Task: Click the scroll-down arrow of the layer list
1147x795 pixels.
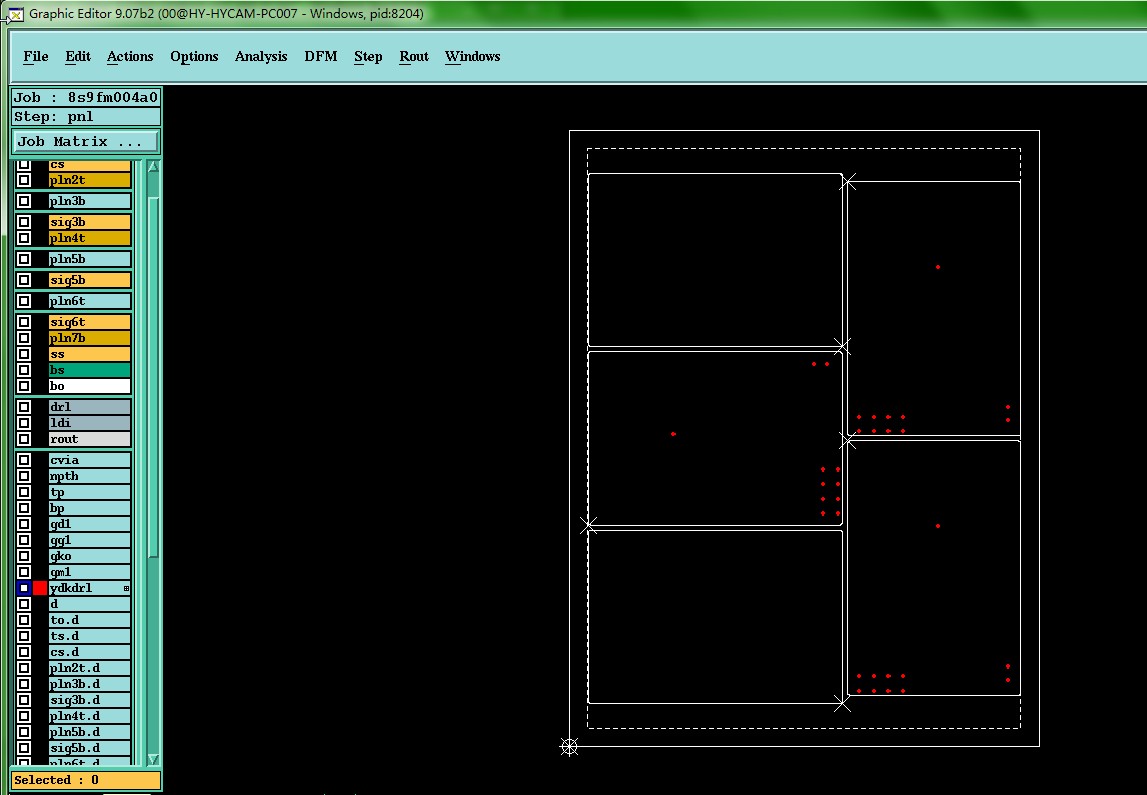Action: pyautogui.click(x=153, y=759)
